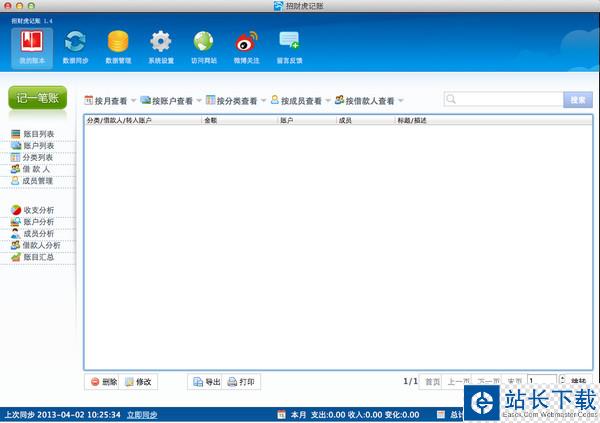600x423 pixels.
Task: Open 留言反馈 feedback icon
Action: point(290,43)
